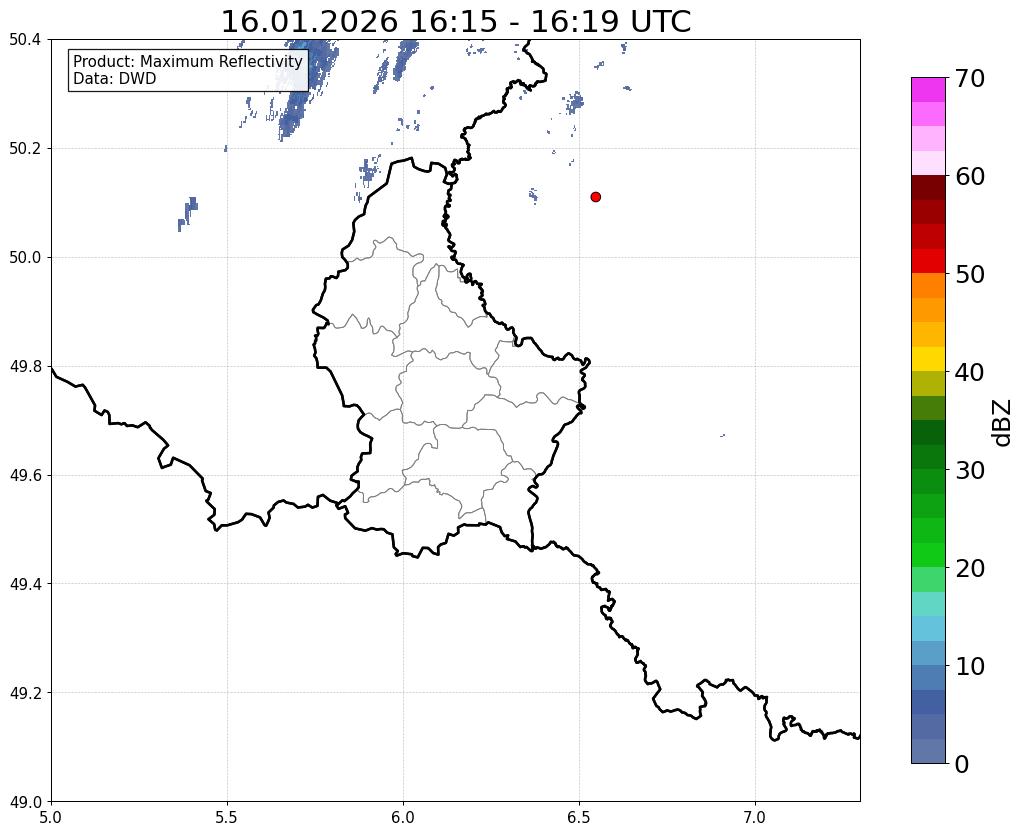Click the longitude label 7.0
Viewport: 1023px width, 834px height.
[755, 818]
